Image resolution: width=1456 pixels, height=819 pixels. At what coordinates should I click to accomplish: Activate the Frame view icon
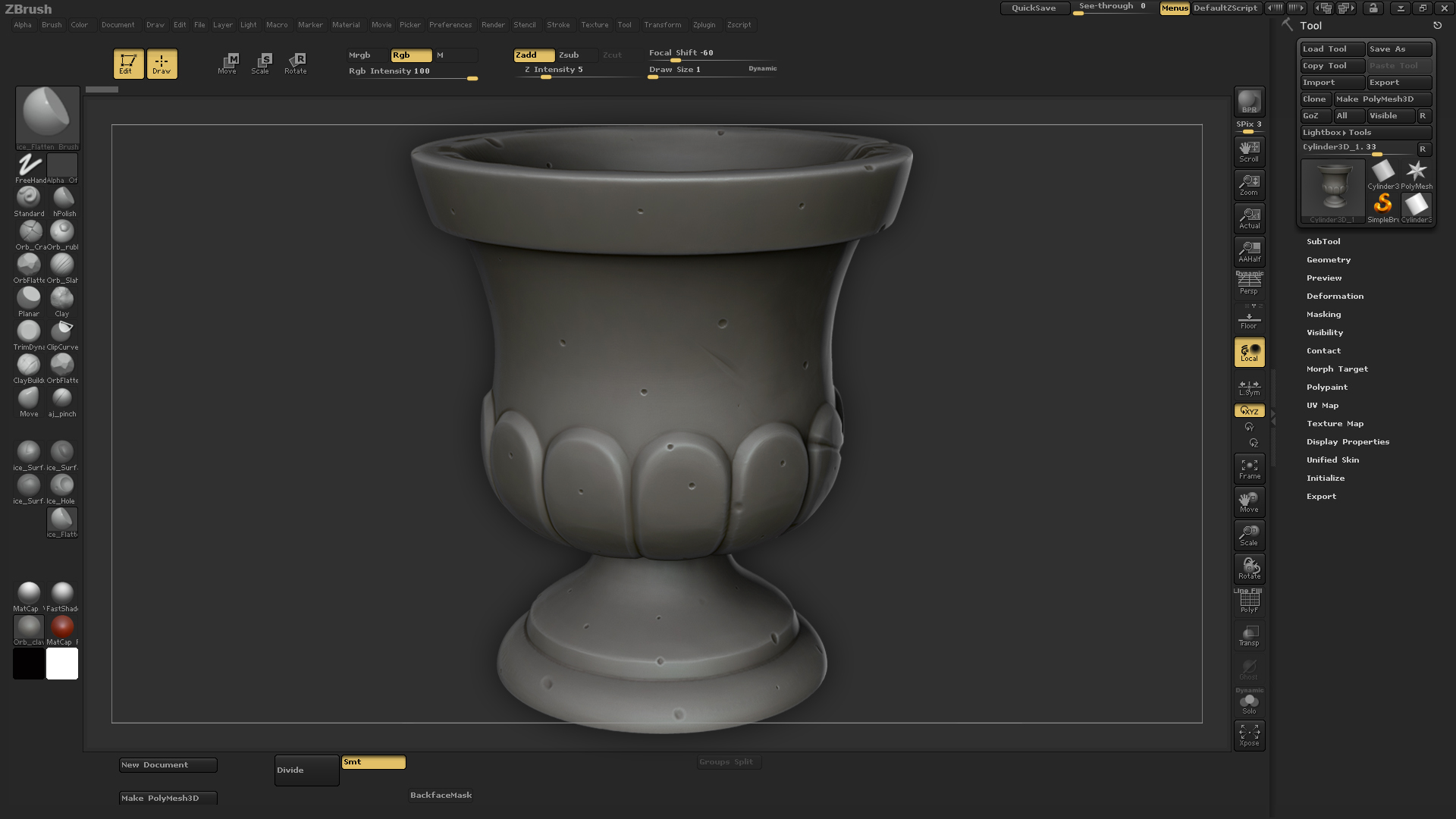[x=1249, y=466]
